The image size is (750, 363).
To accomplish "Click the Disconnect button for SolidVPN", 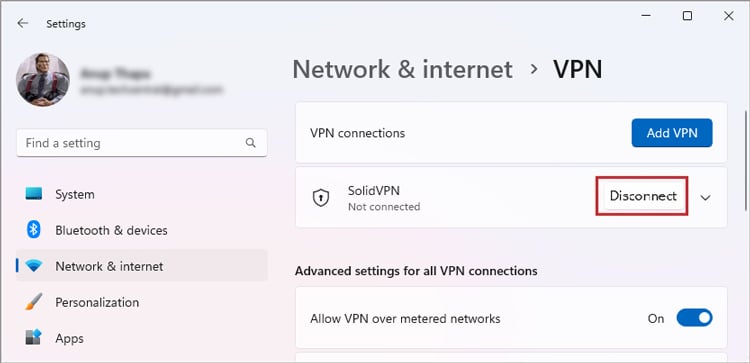I will 642,196.
